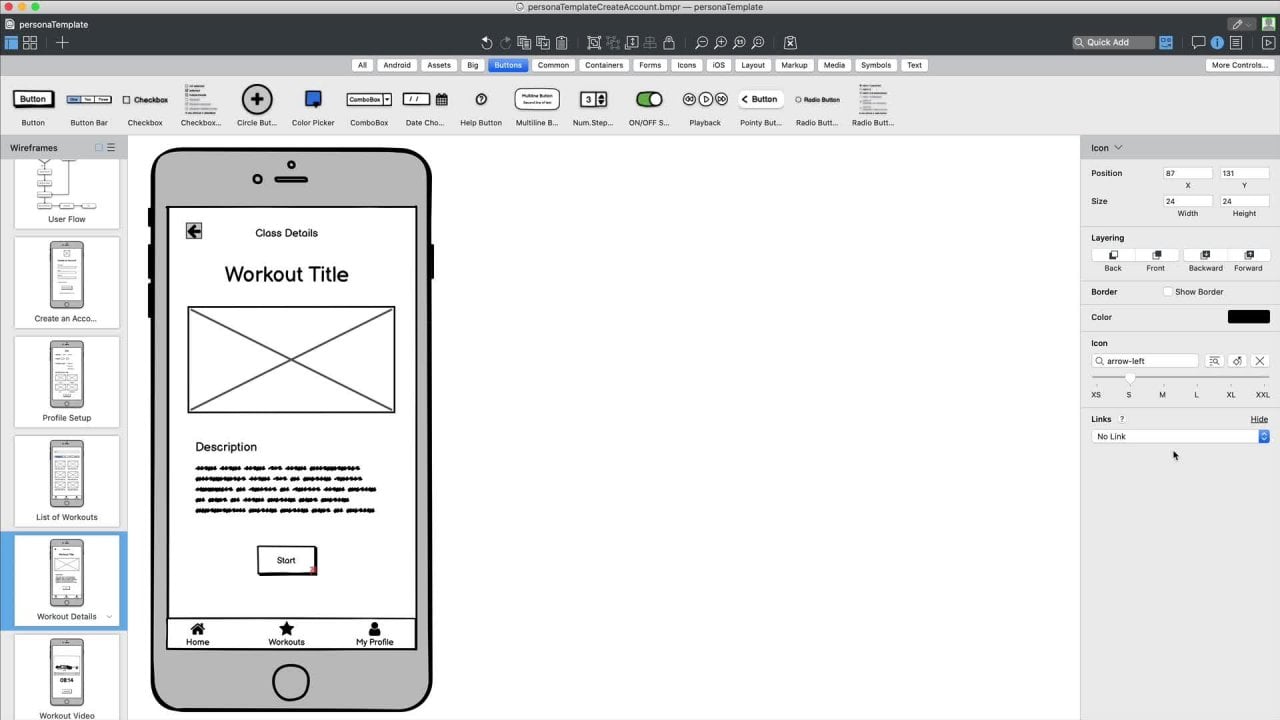The height and width of the screenshot is (720, 1280).
Task: Click the Hide link in Links section
Action: click(1259, 419)
